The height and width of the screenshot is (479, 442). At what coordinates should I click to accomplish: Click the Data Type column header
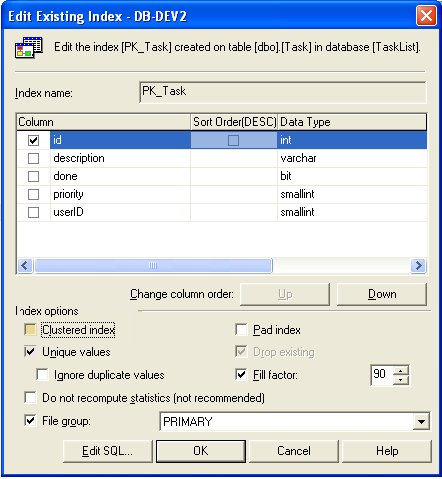(352, 122)
